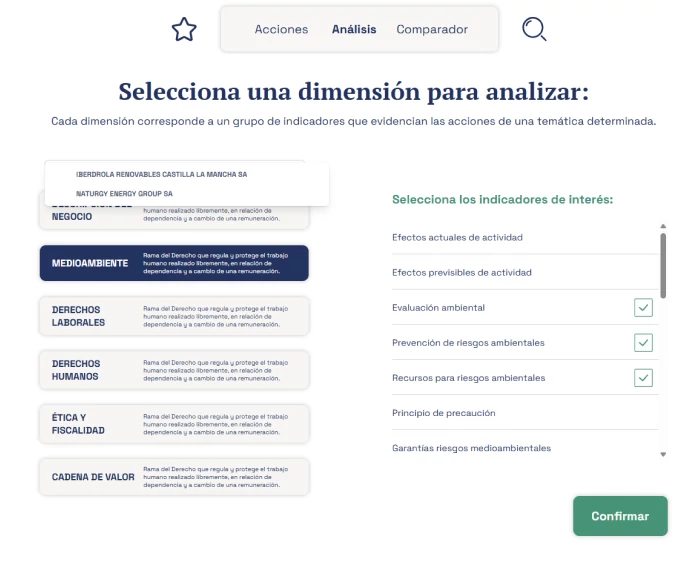Open search with the magnifier icon

pyautogui.click(x=534, y=30)
